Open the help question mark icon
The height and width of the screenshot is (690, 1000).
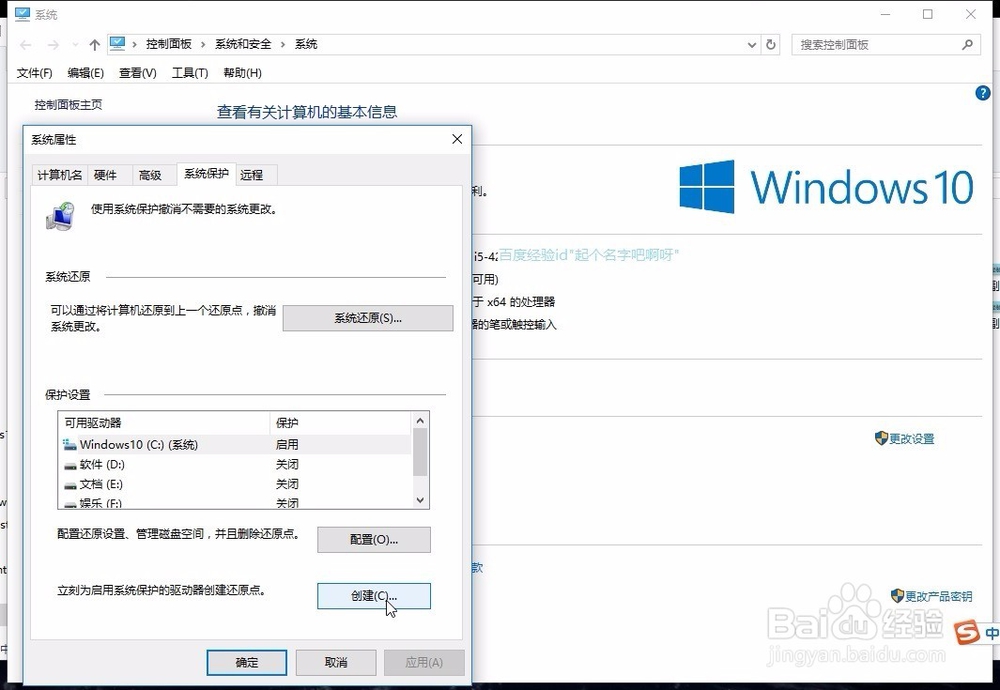[x=982, y=92]
